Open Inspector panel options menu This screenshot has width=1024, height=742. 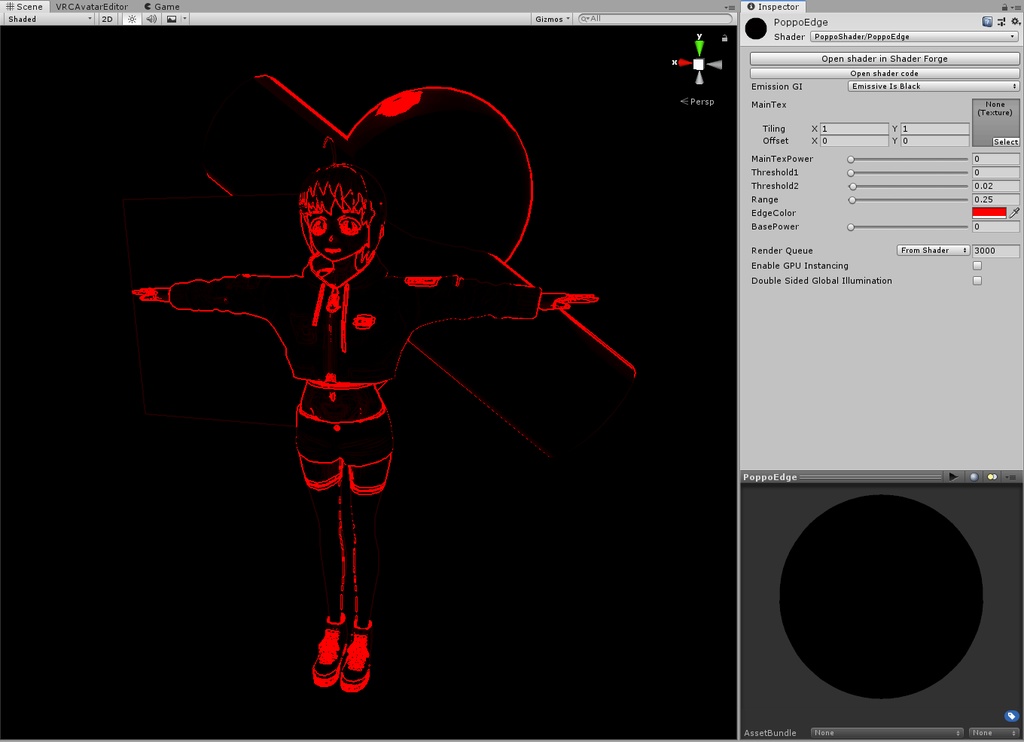click(x=1016, y=7)
